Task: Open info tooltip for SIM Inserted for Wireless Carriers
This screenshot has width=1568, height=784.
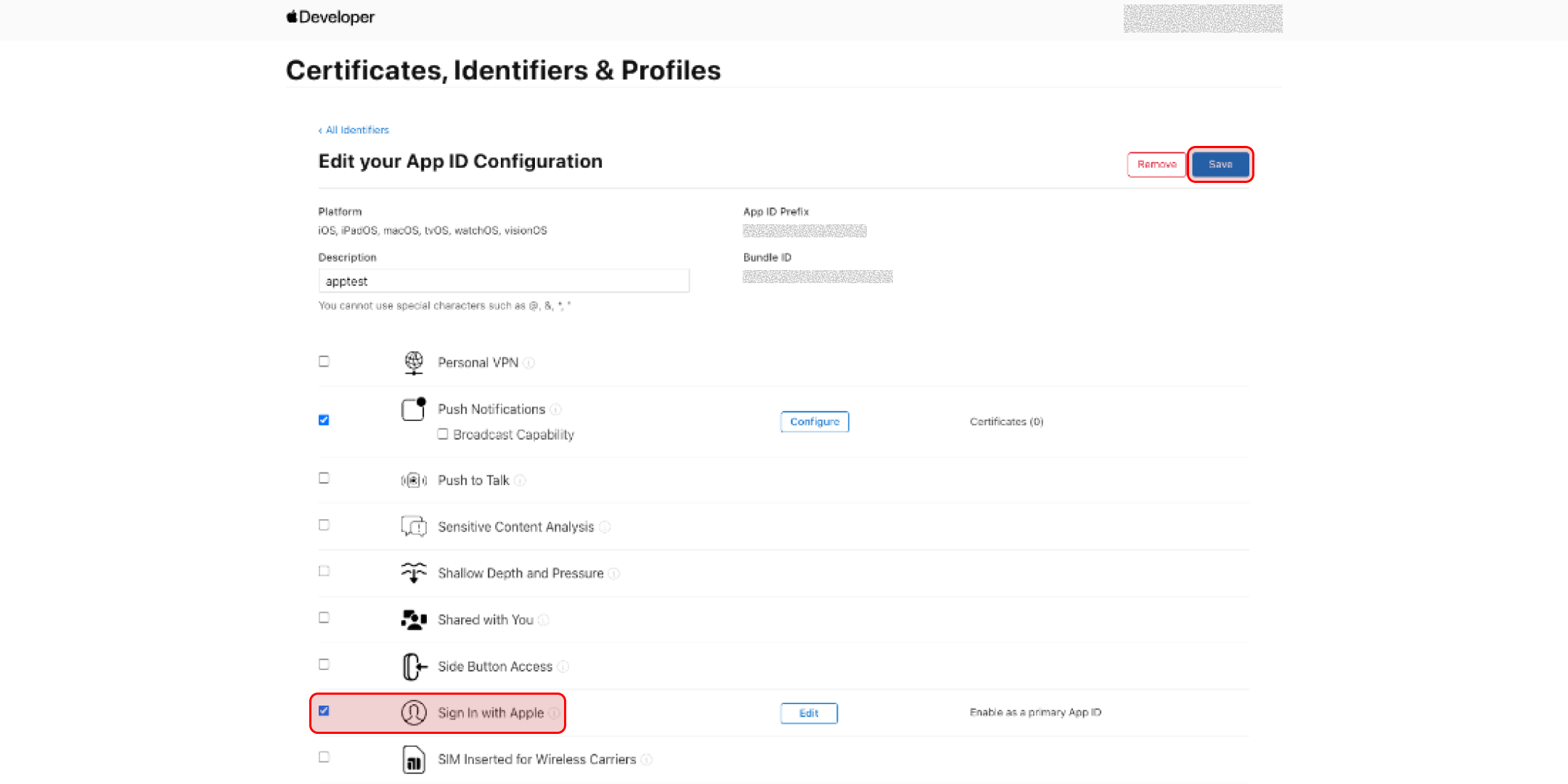Action: point(647,759)
